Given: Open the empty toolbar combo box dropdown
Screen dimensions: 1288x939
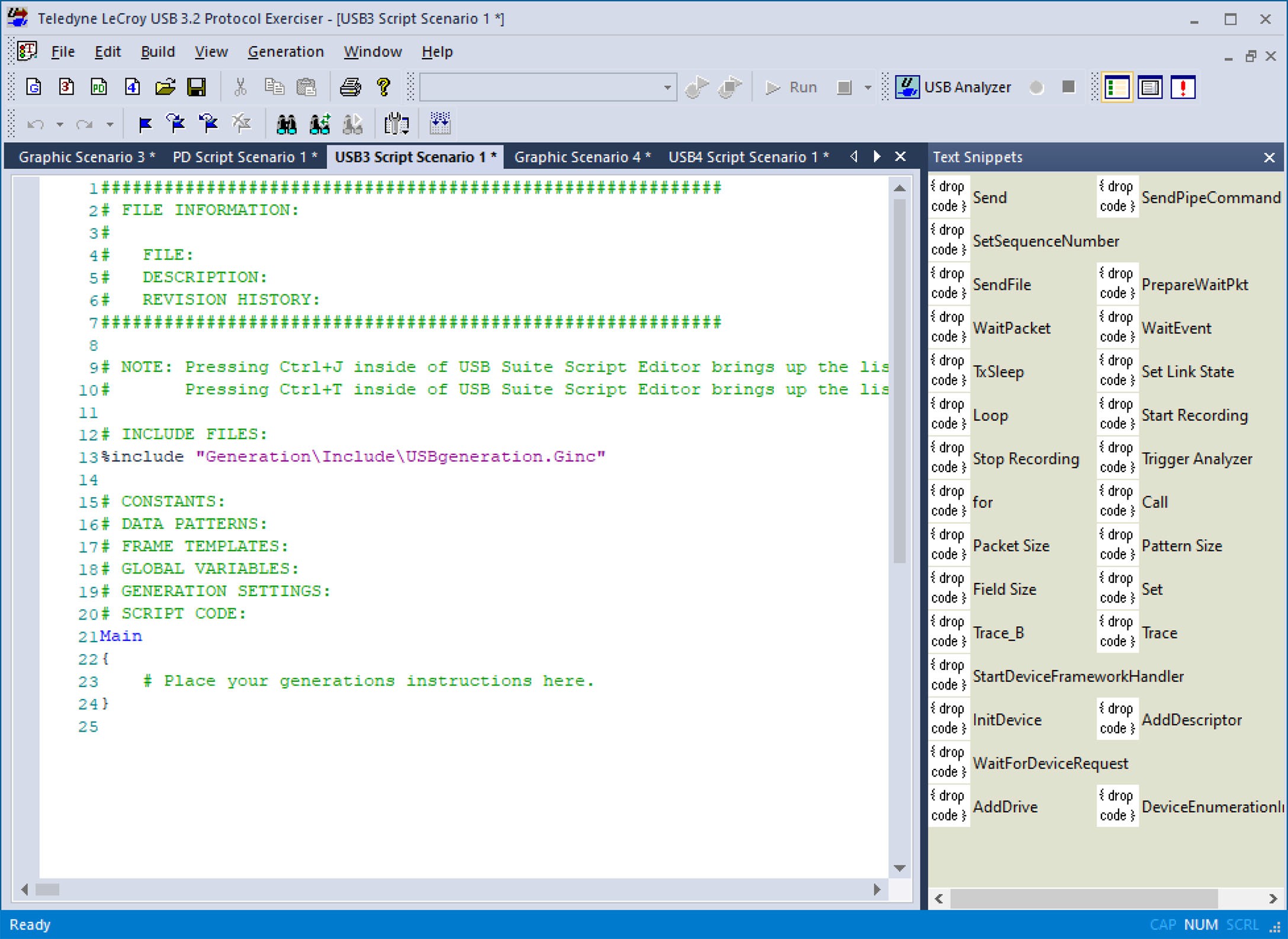Looking at the screenshot, I should [x=667, y=87].
